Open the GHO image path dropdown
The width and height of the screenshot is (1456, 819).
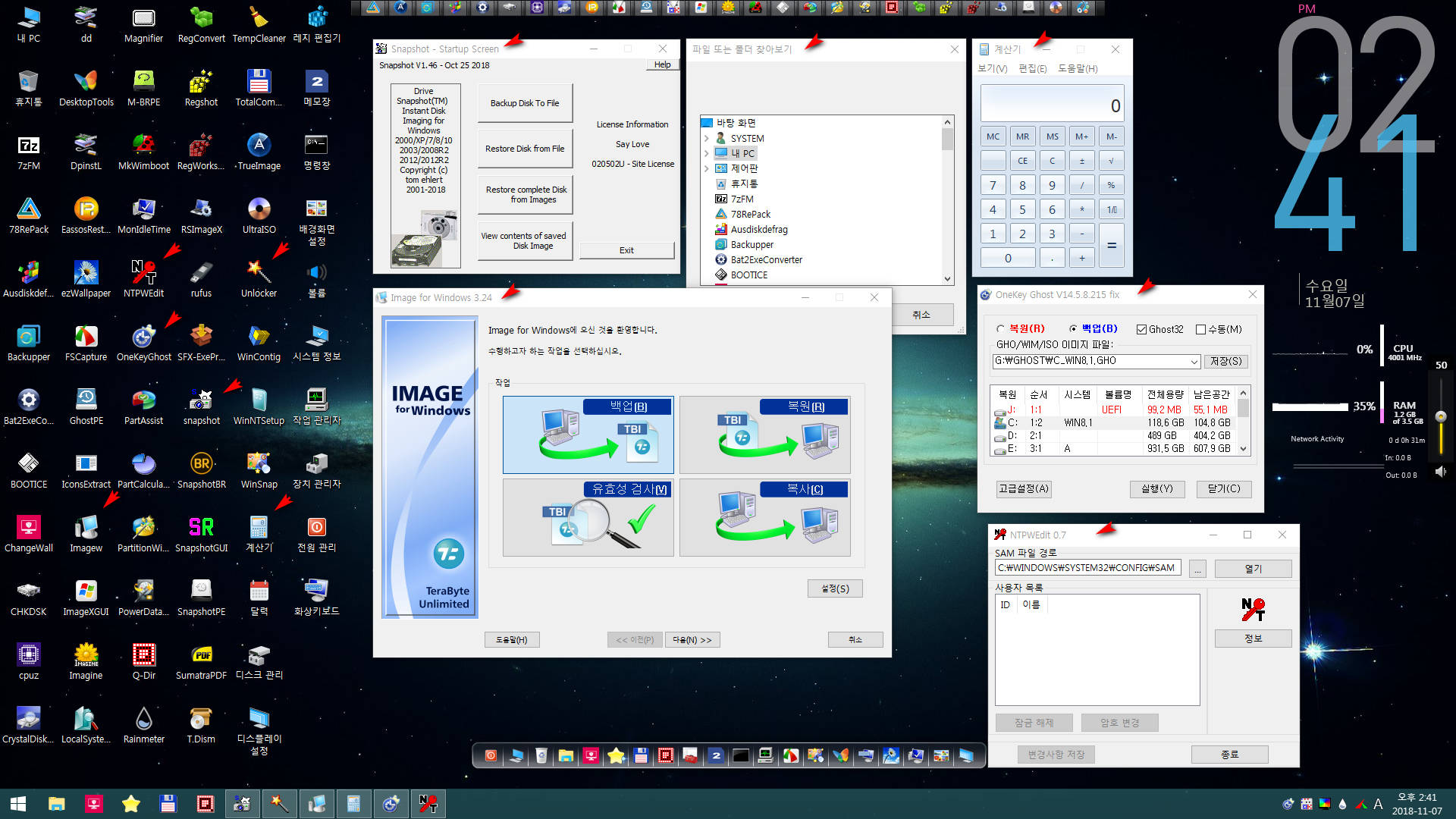point(1194,362)
